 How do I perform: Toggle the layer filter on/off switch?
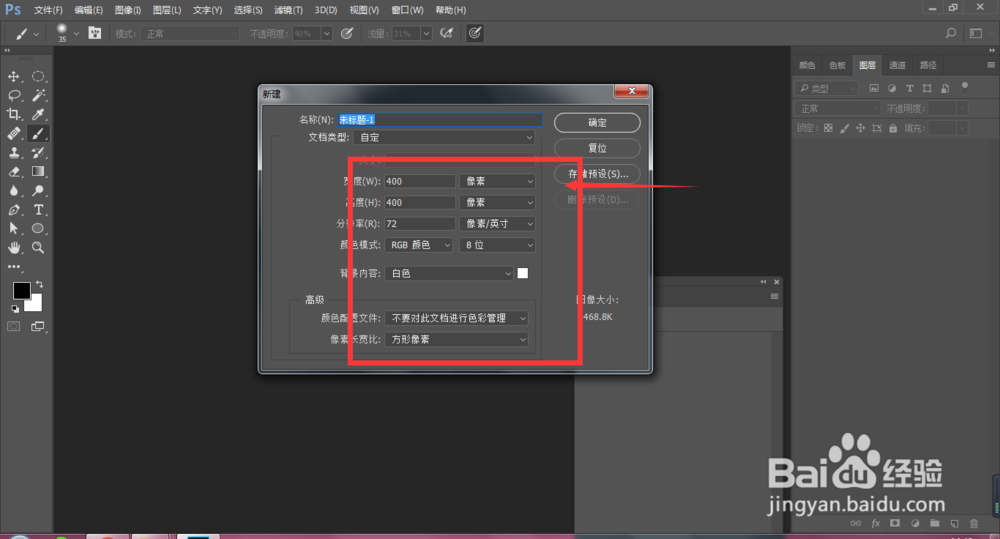pos(964,87)
